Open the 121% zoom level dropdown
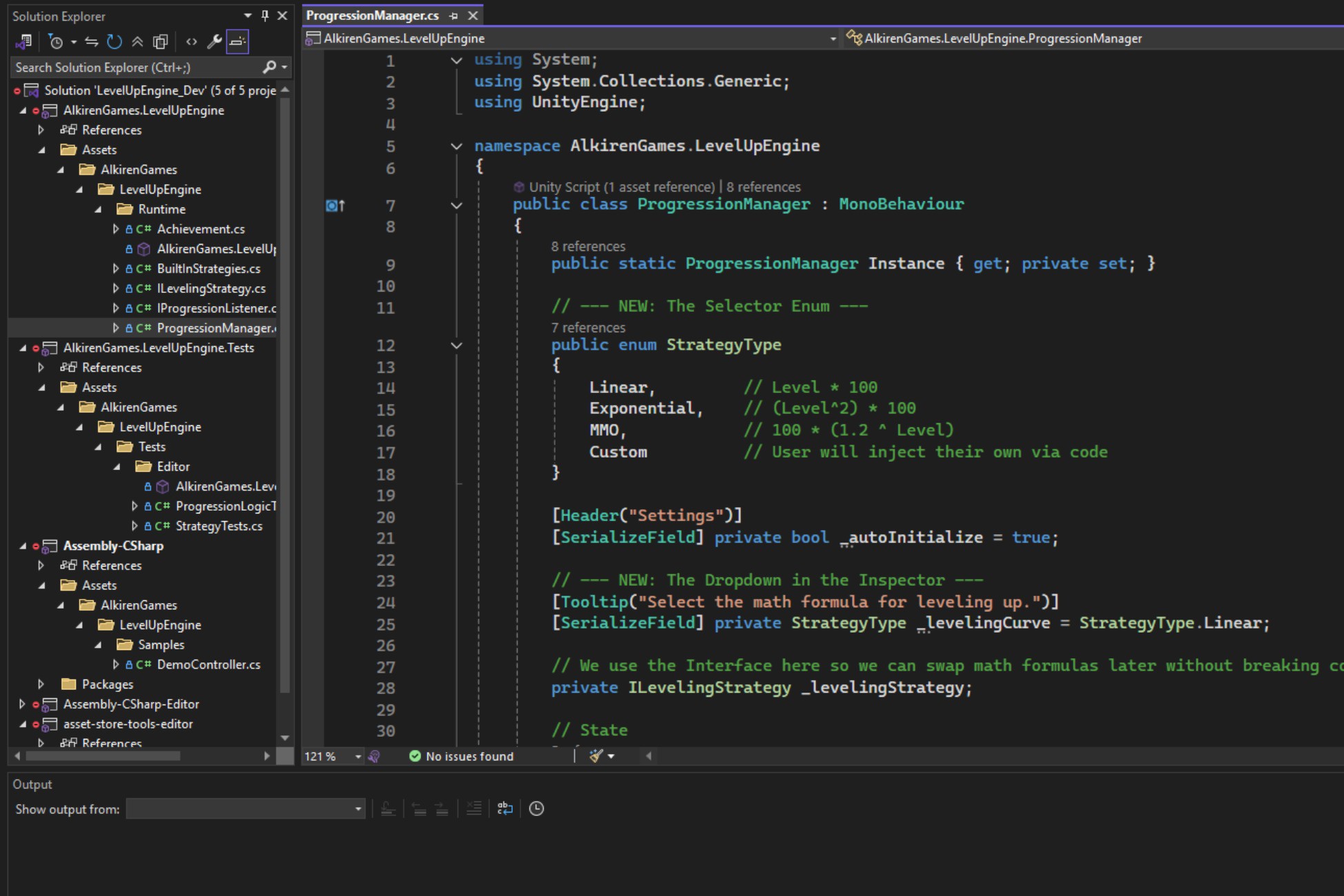This screenshot has width=1344, height=896. tap(358, 756)
